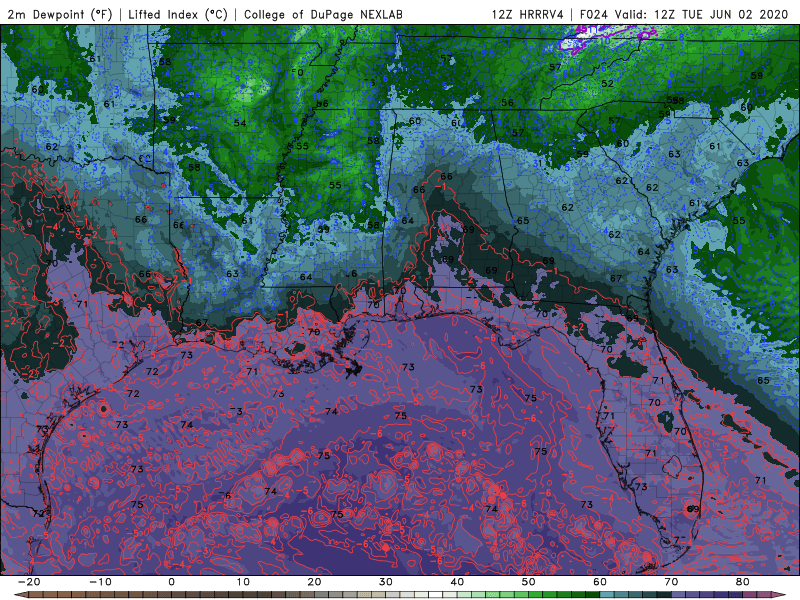Image resolution: width=800 pixels, height=600 pixels.
Task: Click the 'Valid: 12Z TUE JUN 02 2020' text
Action: tap(702, 14)
